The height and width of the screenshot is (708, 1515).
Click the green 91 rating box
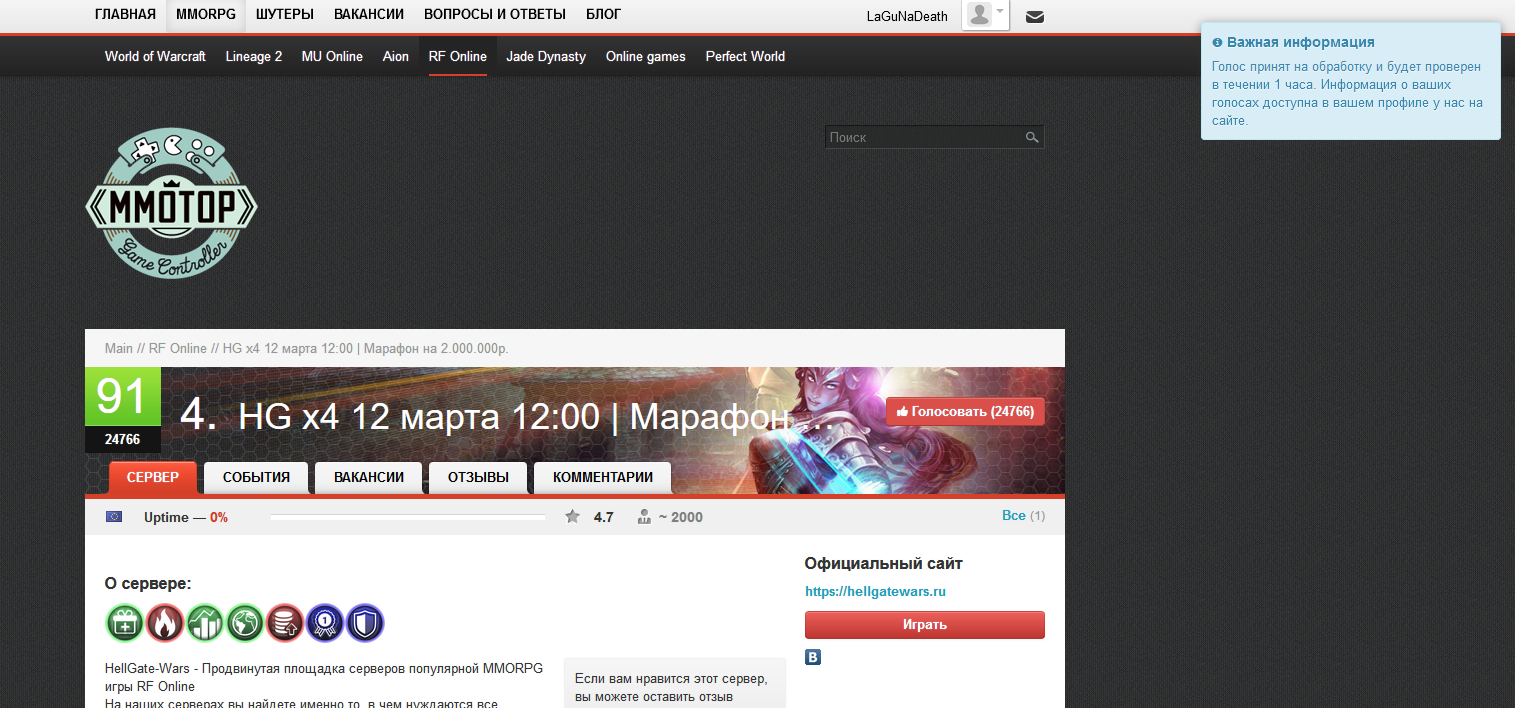[123, 398]
